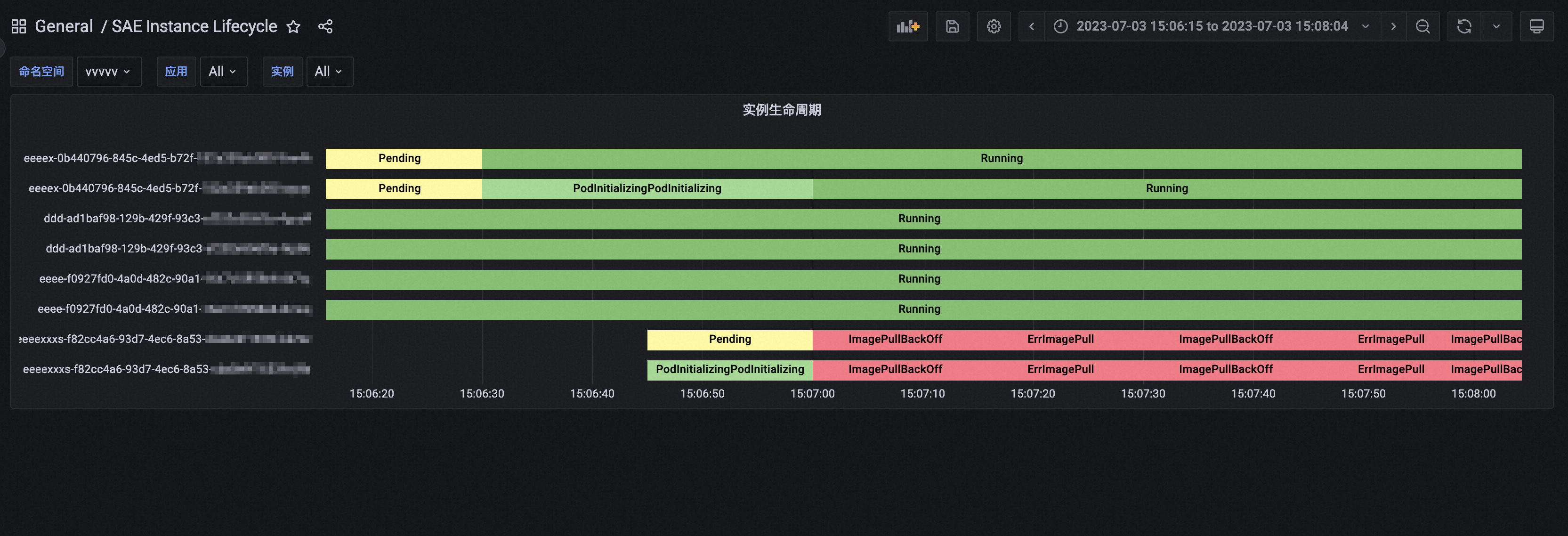Star the SAE Instance Lifecycle dashboard
Image resolution: width=1568 pixels, height=536 pixels.
(x=293, y=26)
